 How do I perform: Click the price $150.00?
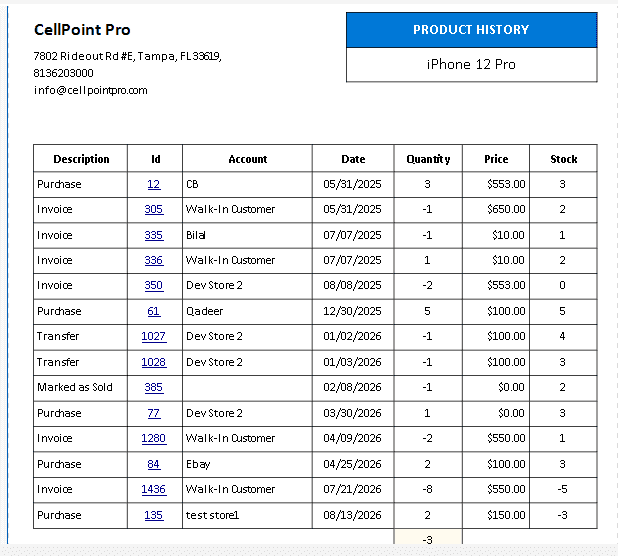[506, 515]
